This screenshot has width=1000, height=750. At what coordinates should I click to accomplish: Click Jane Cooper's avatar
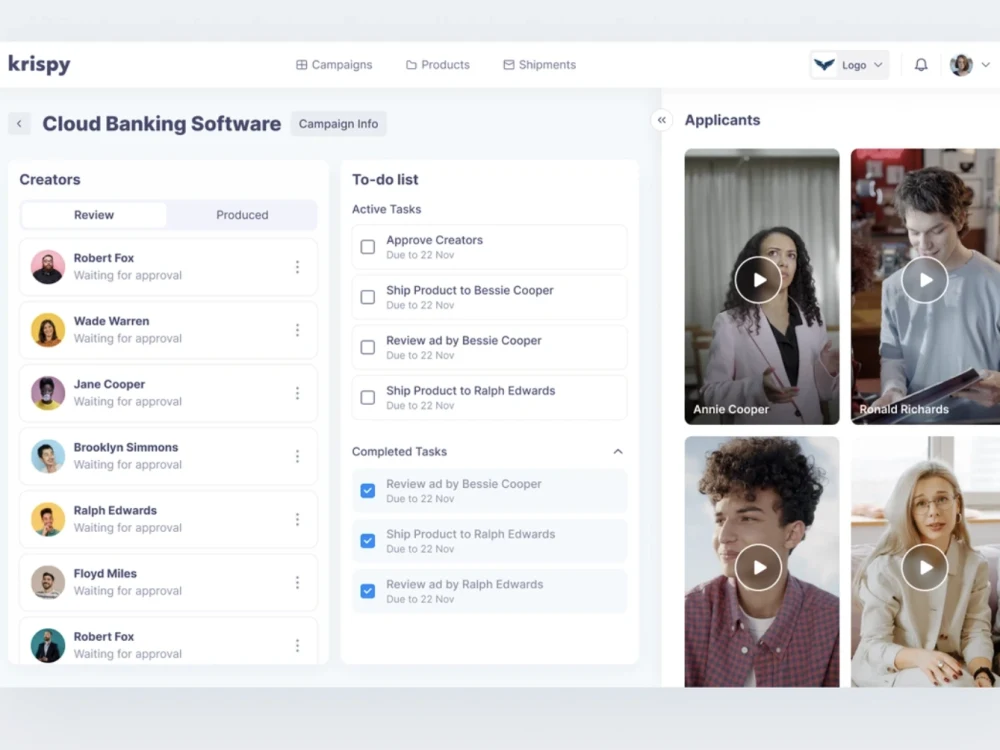point(48,393)
